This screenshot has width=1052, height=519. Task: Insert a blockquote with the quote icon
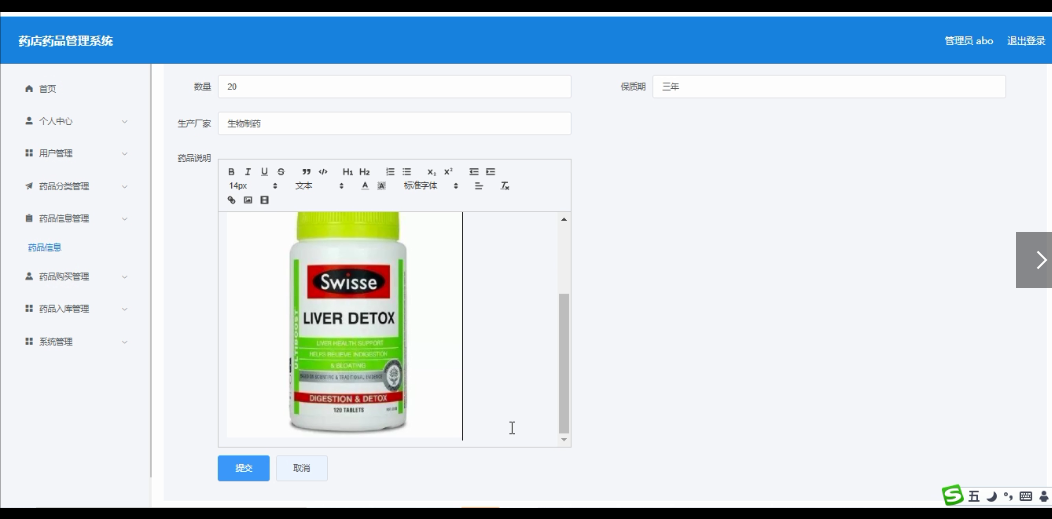click(x=307, y=172)
